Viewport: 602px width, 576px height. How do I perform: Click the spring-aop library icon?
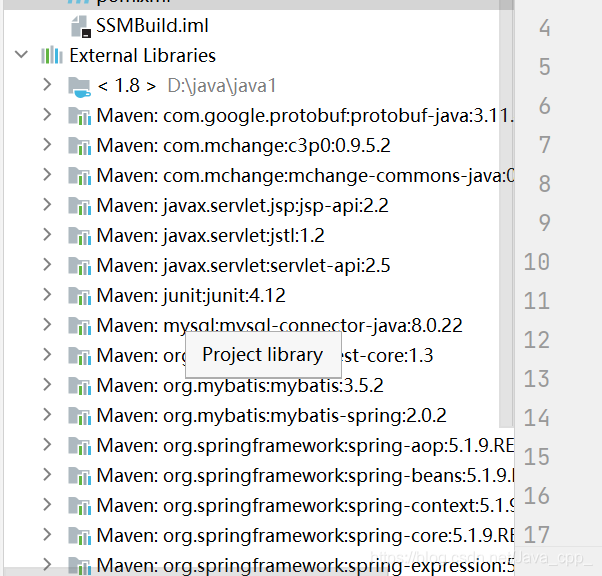click(79, 445)
